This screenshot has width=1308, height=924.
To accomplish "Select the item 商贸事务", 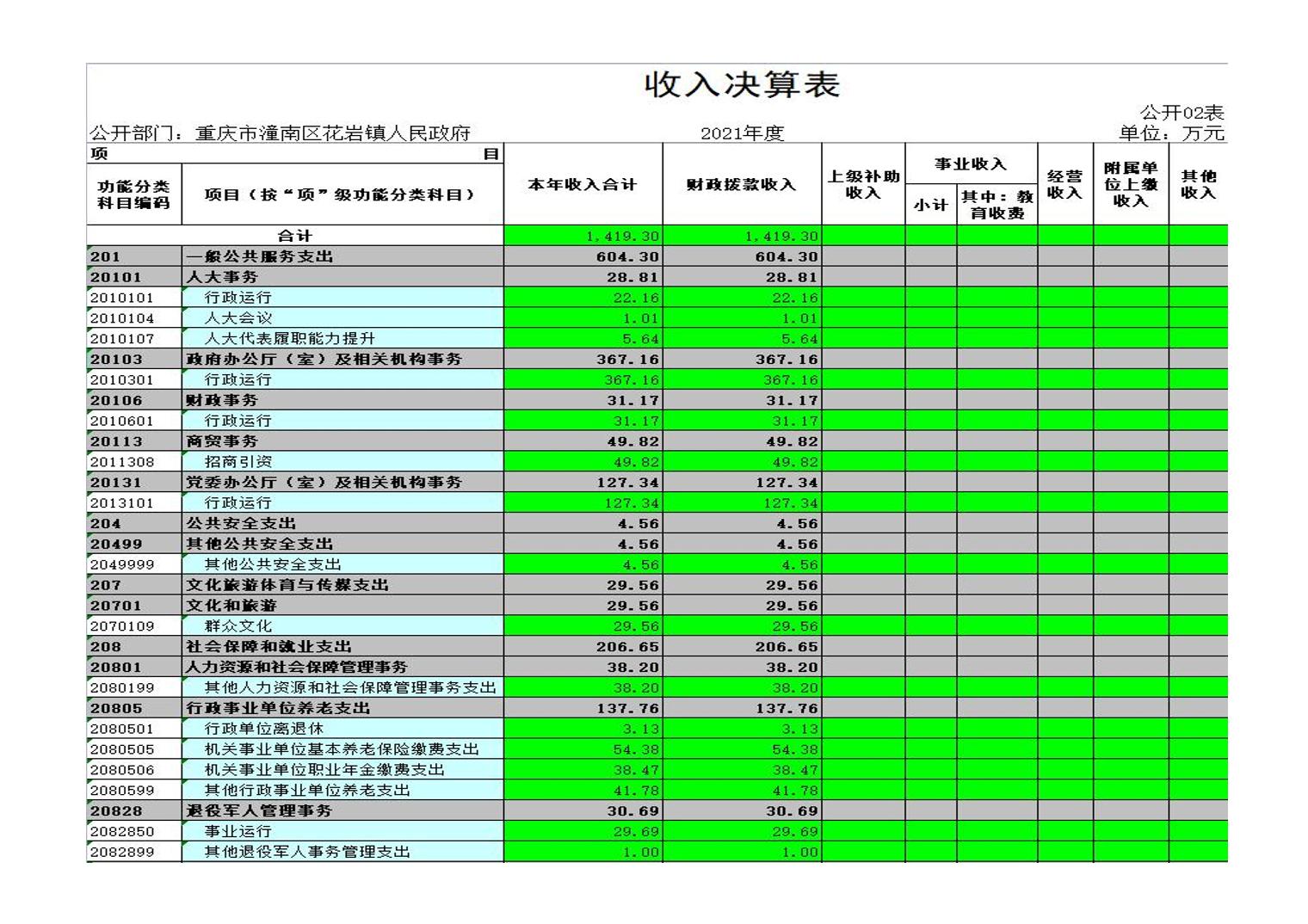I will [222, 440].
